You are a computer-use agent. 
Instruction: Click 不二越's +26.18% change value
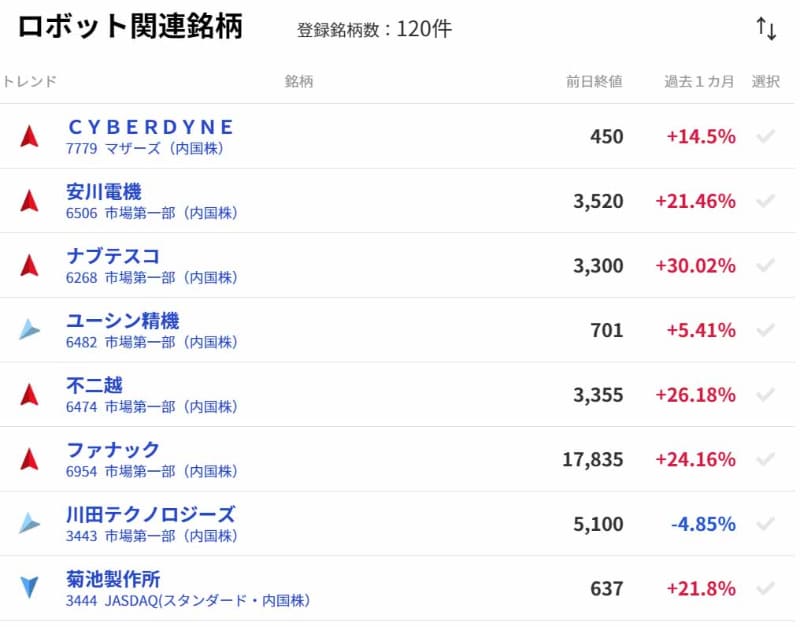(695, 395)
